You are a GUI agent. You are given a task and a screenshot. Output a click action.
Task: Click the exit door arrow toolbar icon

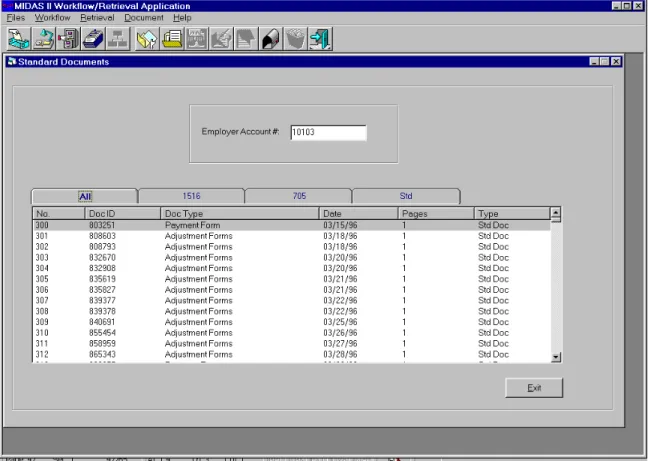point(321,39)
